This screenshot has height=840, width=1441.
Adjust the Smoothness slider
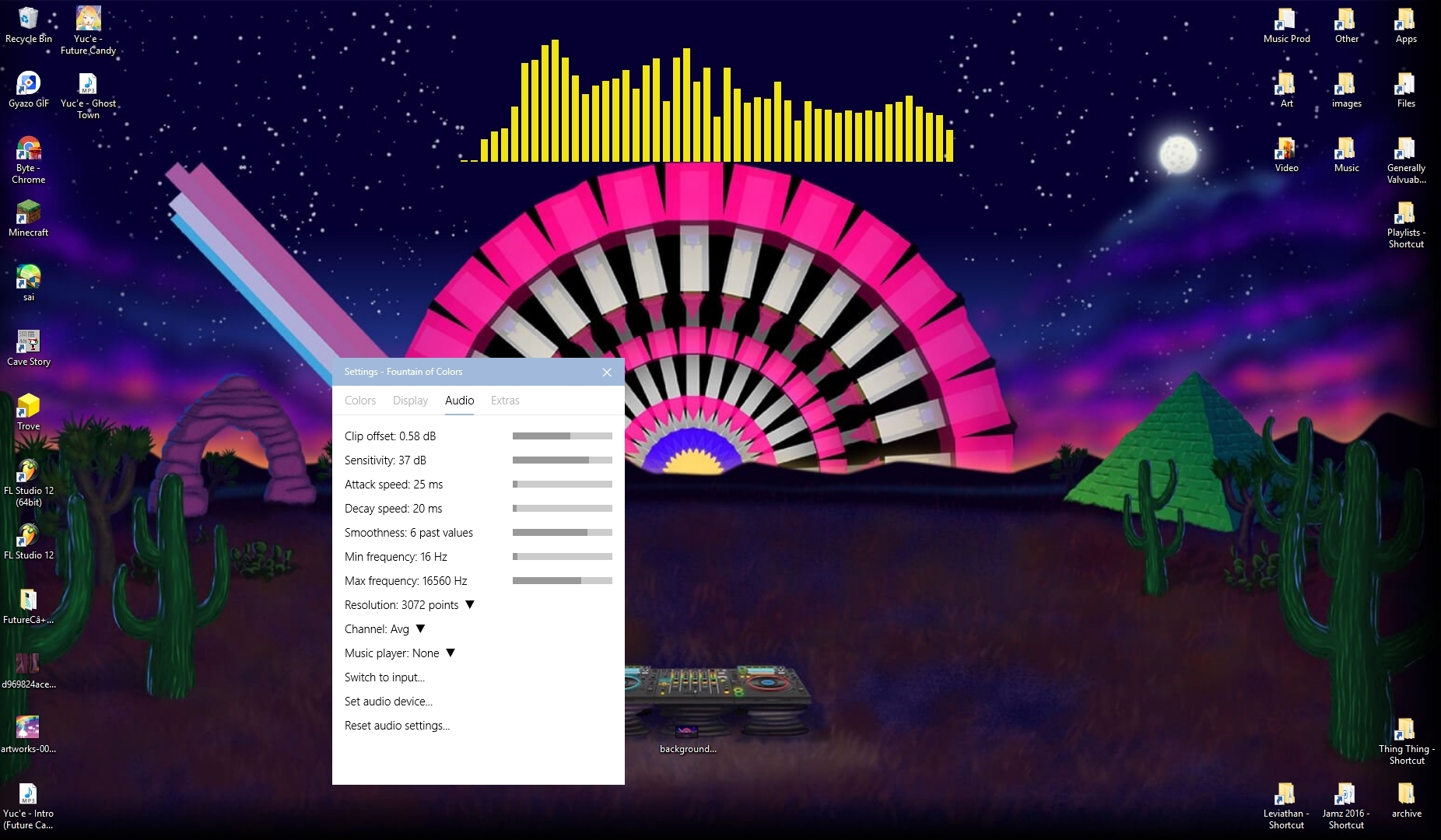563,533
